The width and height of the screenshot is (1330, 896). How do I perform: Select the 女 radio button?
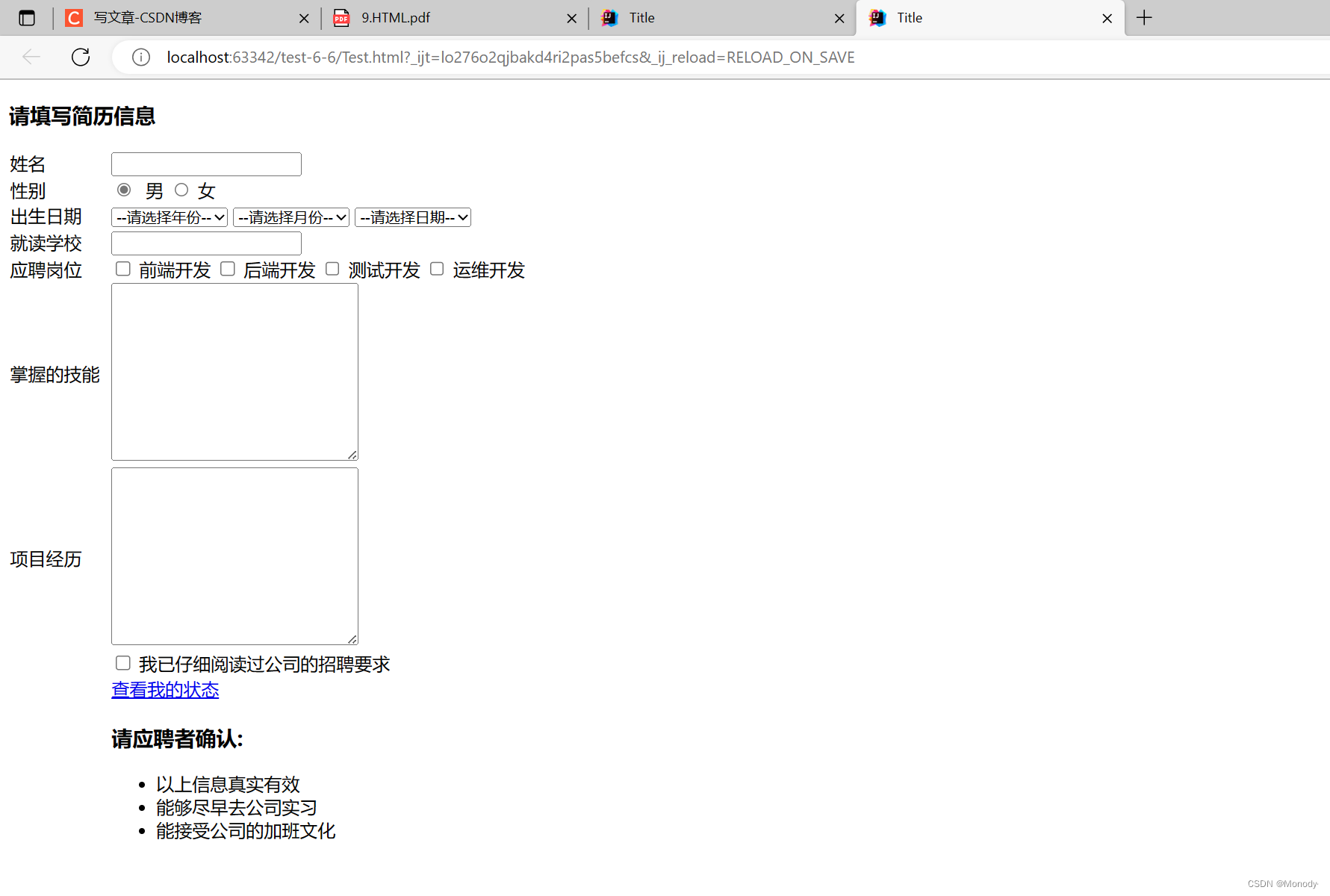(181, 190)
